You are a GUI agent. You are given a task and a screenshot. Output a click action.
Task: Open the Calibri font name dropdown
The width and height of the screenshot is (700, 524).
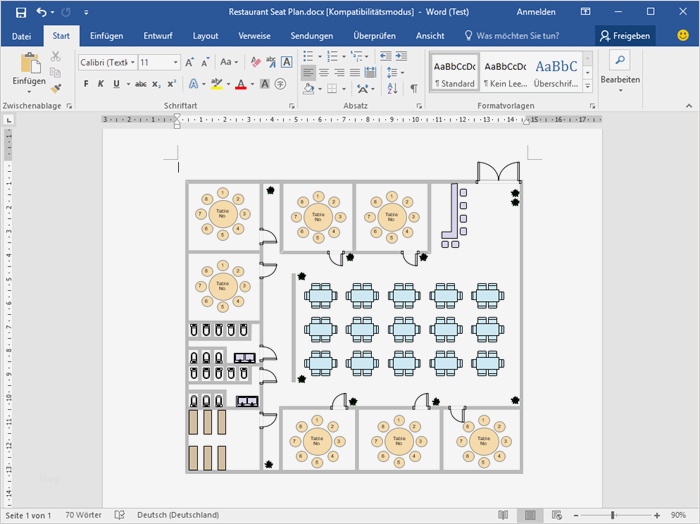131,62
